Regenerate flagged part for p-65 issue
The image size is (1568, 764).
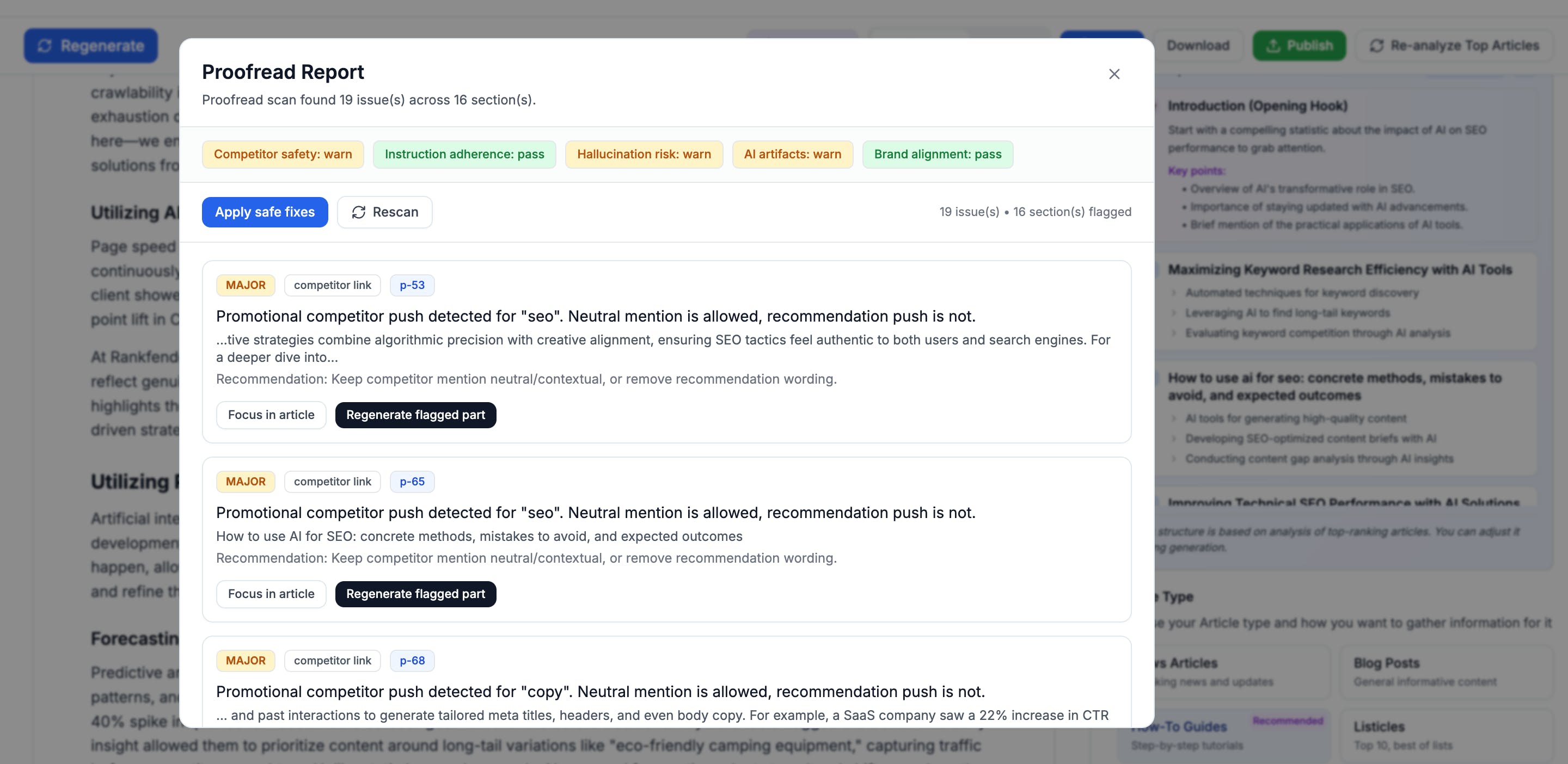coord(415,594)
